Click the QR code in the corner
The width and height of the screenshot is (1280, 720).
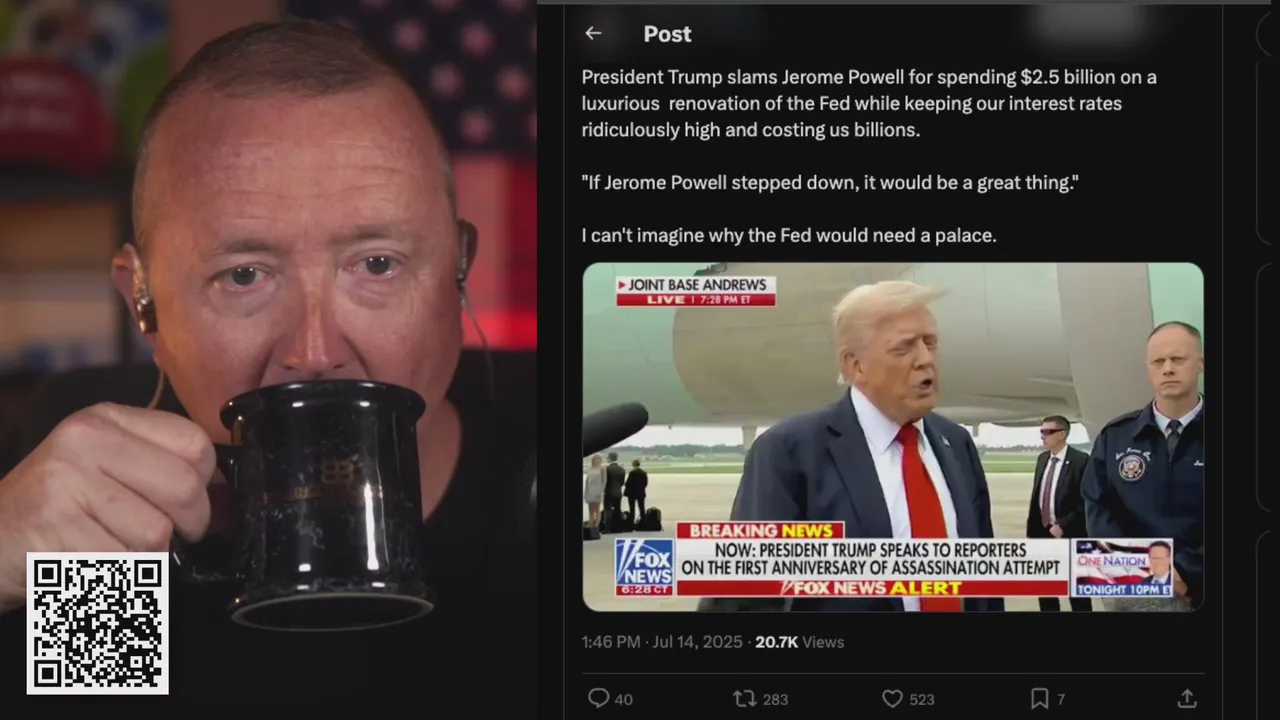pyautogui.click(x=97, y=624)
